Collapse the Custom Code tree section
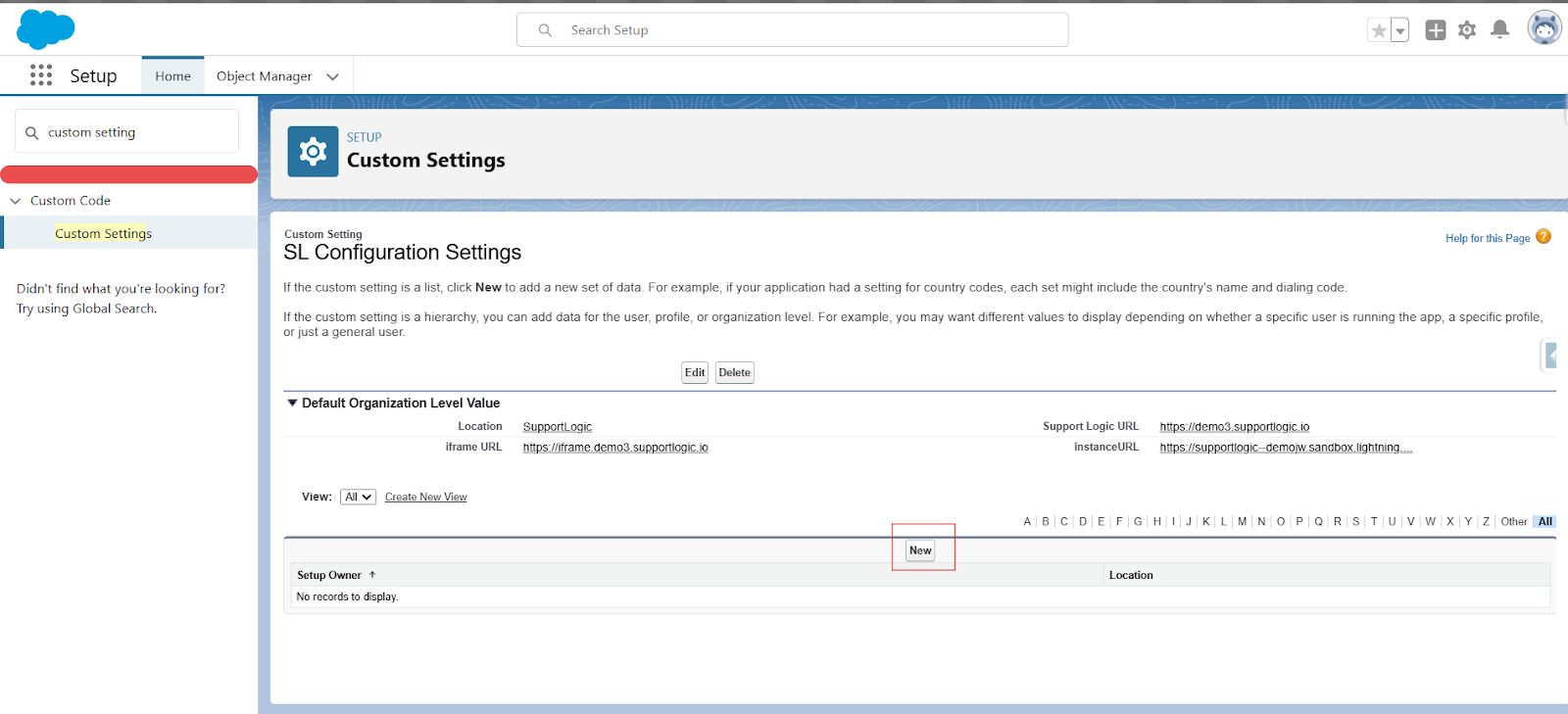1568x714 pixels. 15,201
